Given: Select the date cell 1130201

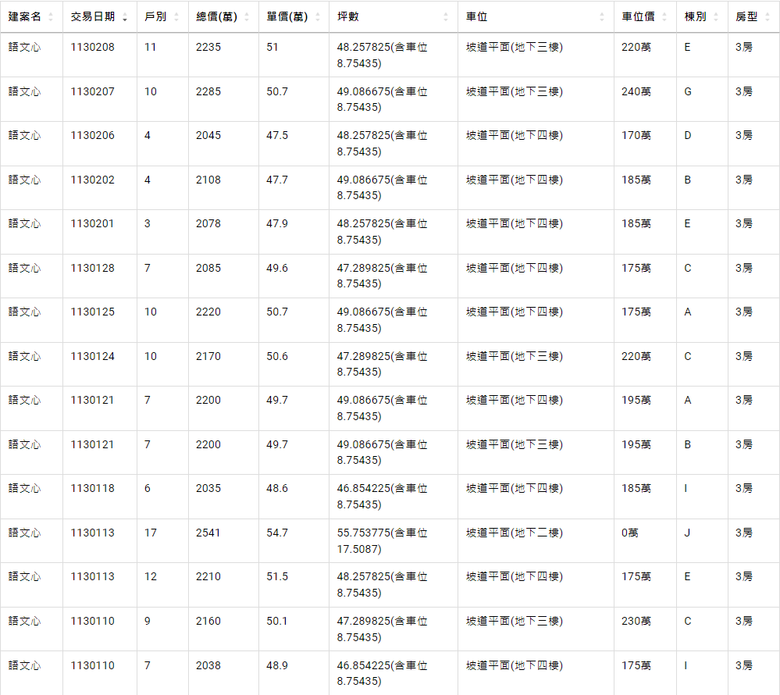Looking at the screenshot, I should coord(93,223).
